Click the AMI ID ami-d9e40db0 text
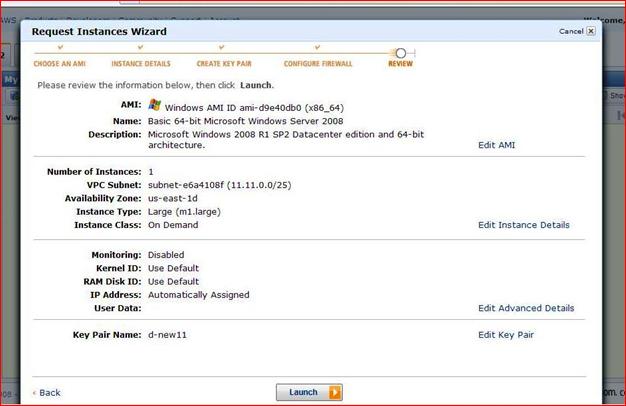This screenshot has width=626, height=406. [254, 108]
